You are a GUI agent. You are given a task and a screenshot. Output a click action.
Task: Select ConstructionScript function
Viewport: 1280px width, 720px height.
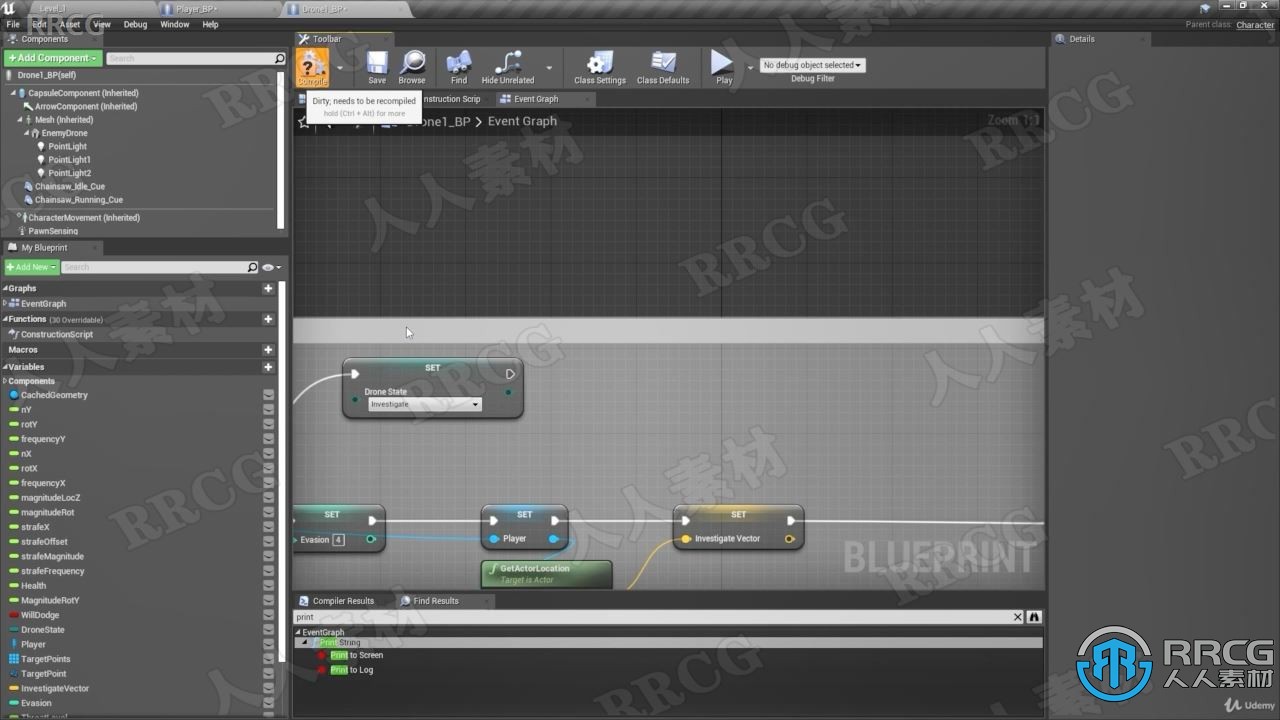pos(56,335)
